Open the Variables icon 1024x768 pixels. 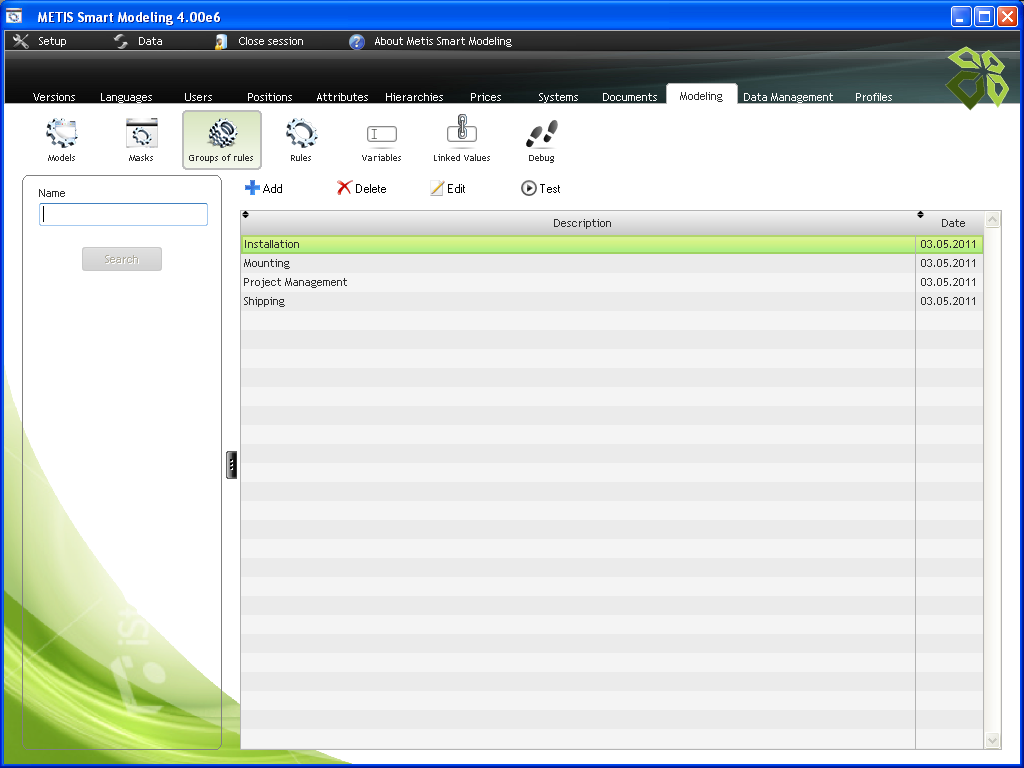pyautogui.click(x=381, y=134)
